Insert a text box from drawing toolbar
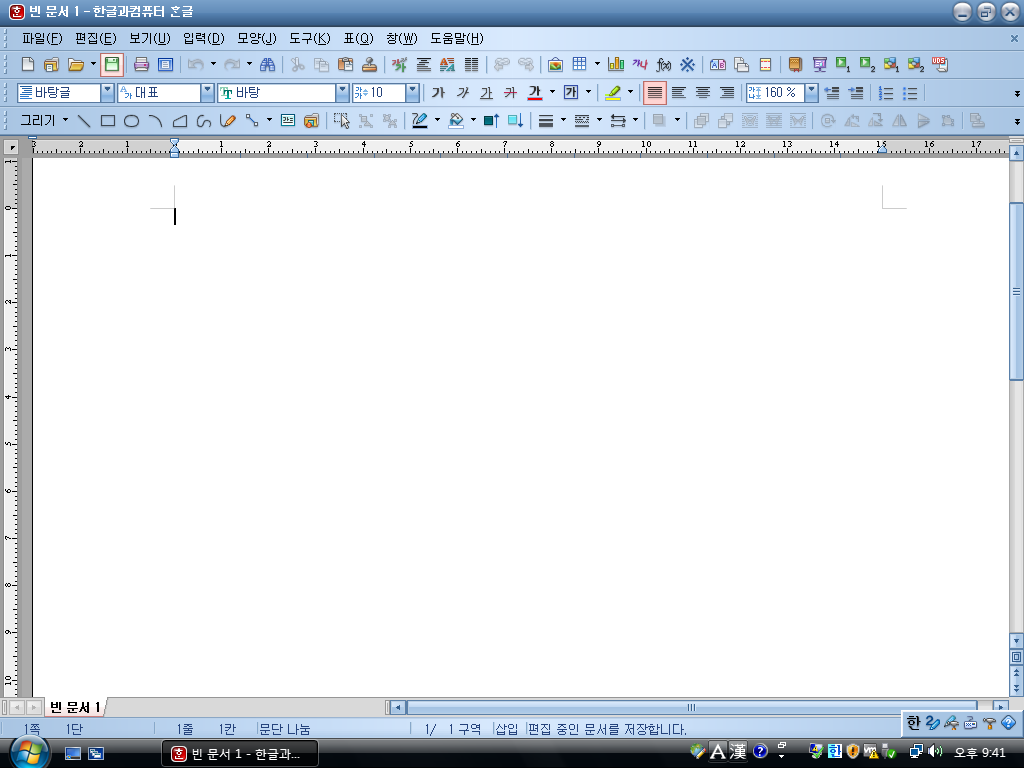1024x768 pixels. (x=287, y=120)
